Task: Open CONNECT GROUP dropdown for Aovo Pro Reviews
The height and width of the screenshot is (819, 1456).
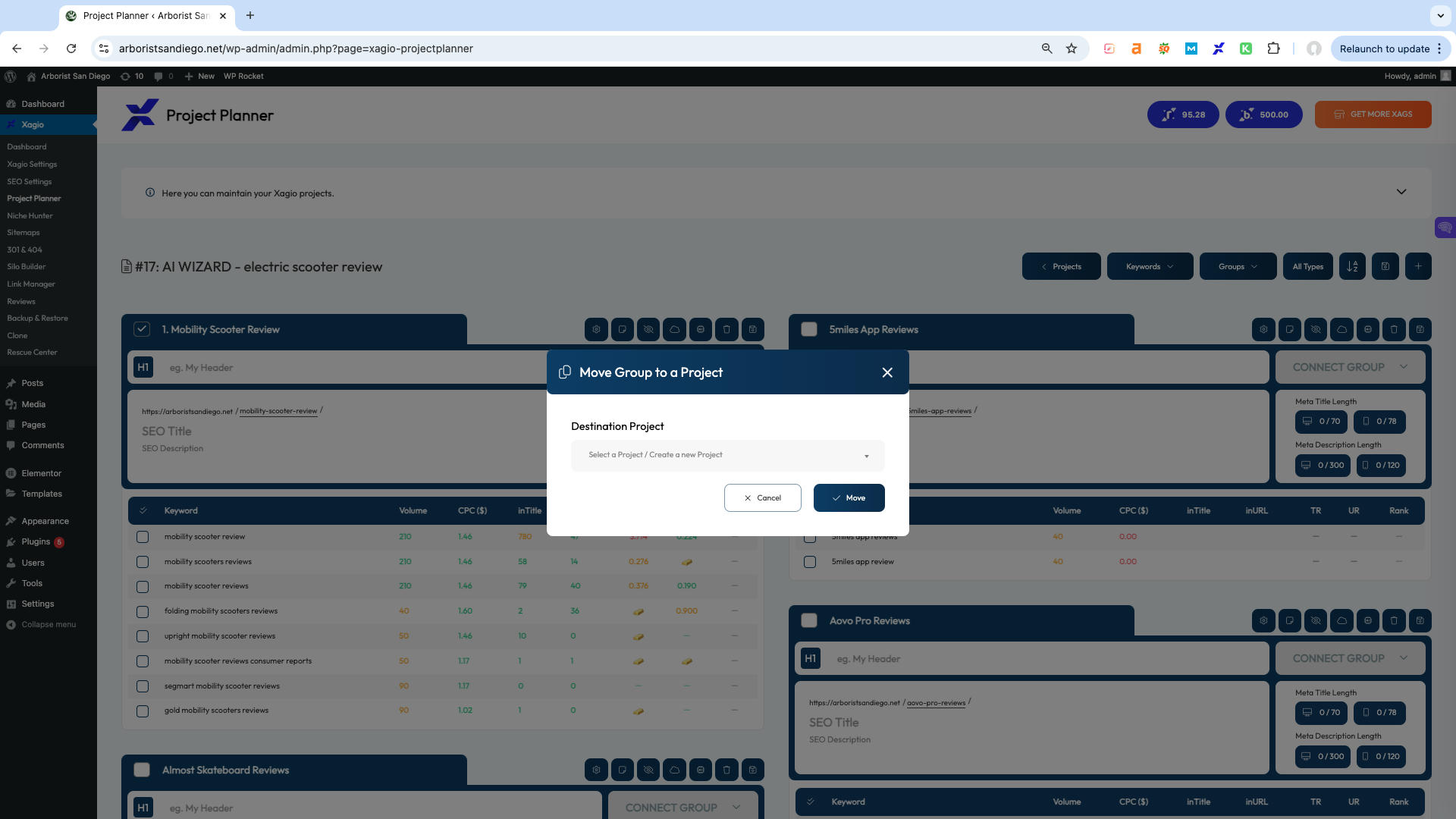Action: [1350, 658]
